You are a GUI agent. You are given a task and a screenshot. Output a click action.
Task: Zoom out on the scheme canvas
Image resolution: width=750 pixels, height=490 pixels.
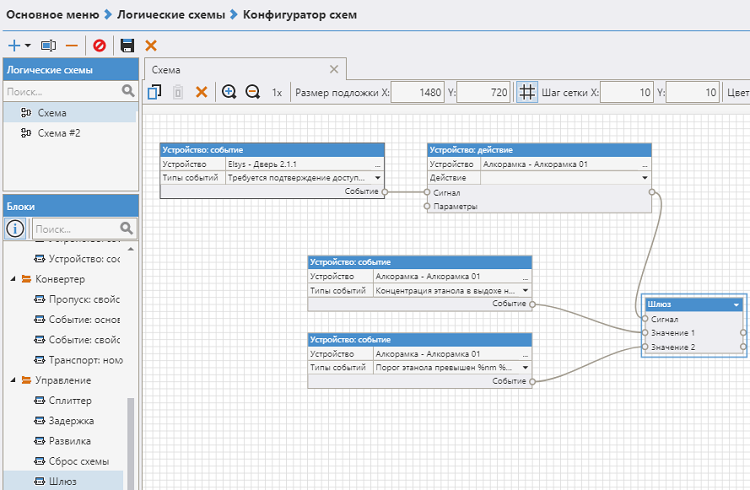pyautogui.click(x=252, y=92)
